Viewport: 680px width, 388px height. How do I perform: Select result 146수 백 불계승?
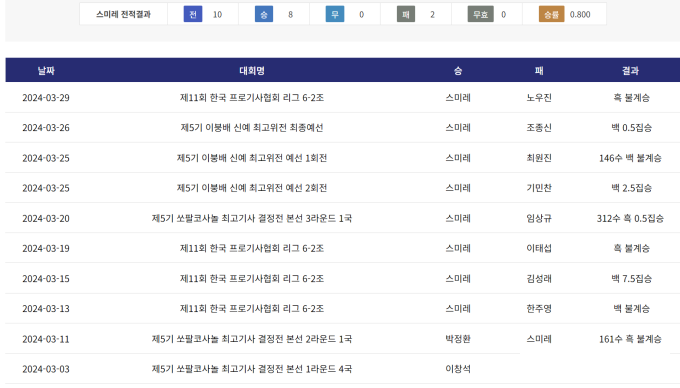pyautogui.click(x=630, y=158)
